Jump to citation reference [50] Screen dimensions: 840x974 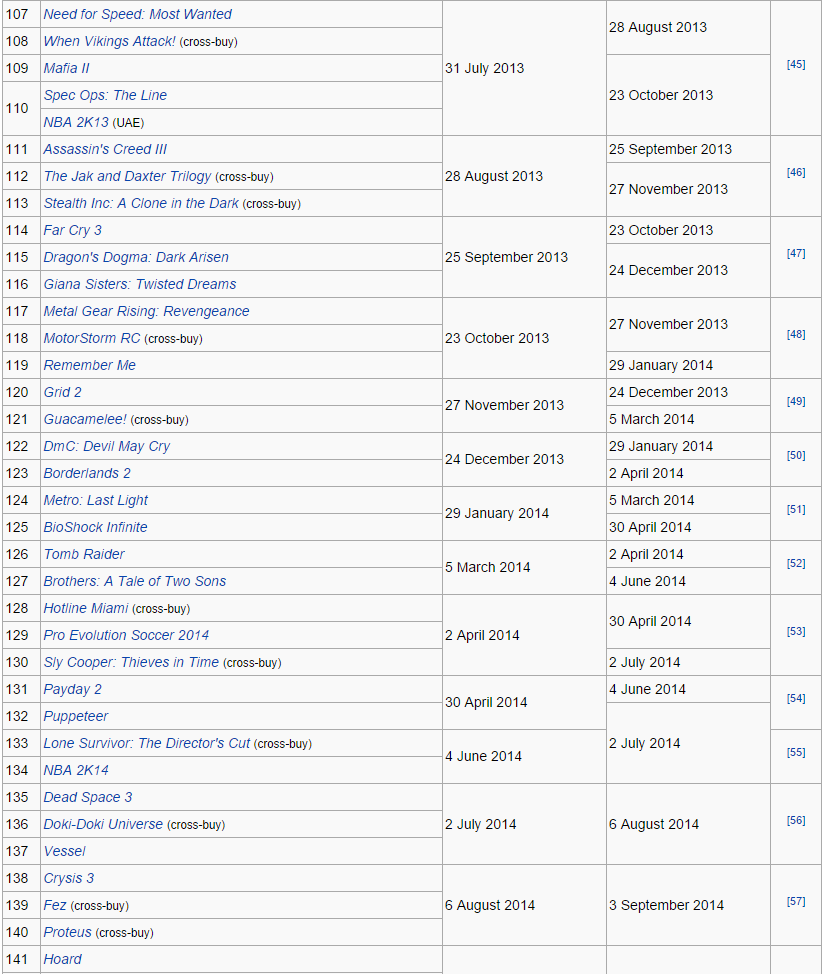(796, 456)
